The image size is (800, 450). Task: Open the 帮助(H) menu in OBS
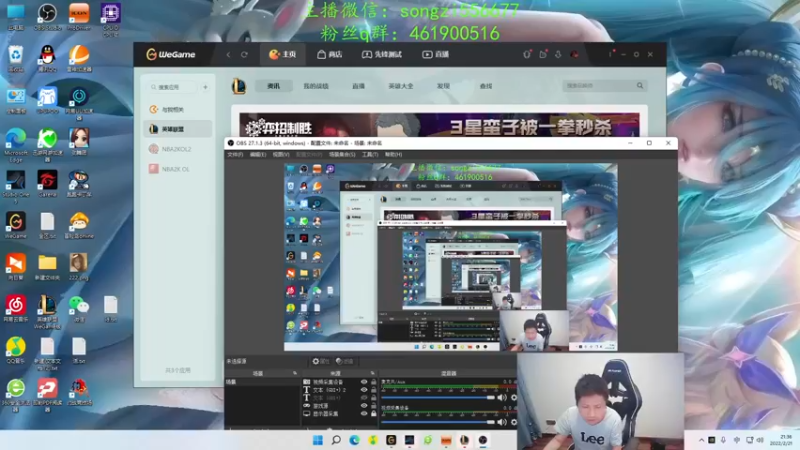393,155
